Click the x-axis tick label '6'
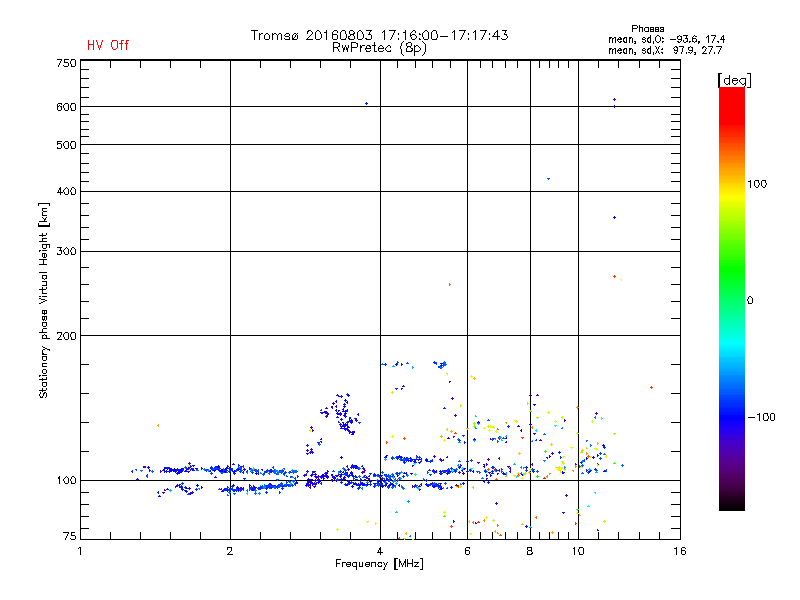 click(467, 551)
